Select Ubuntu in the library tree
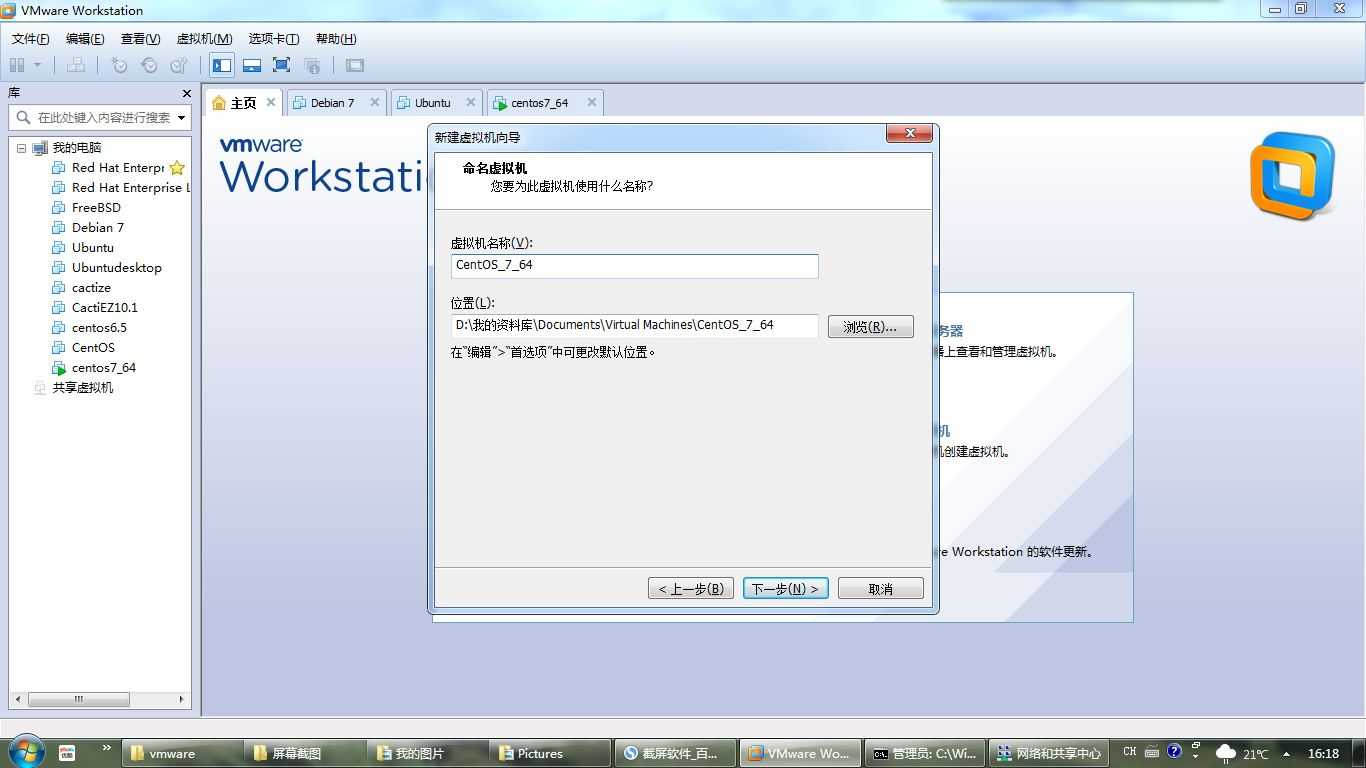 pyautogui.click(x=93, y=248)
